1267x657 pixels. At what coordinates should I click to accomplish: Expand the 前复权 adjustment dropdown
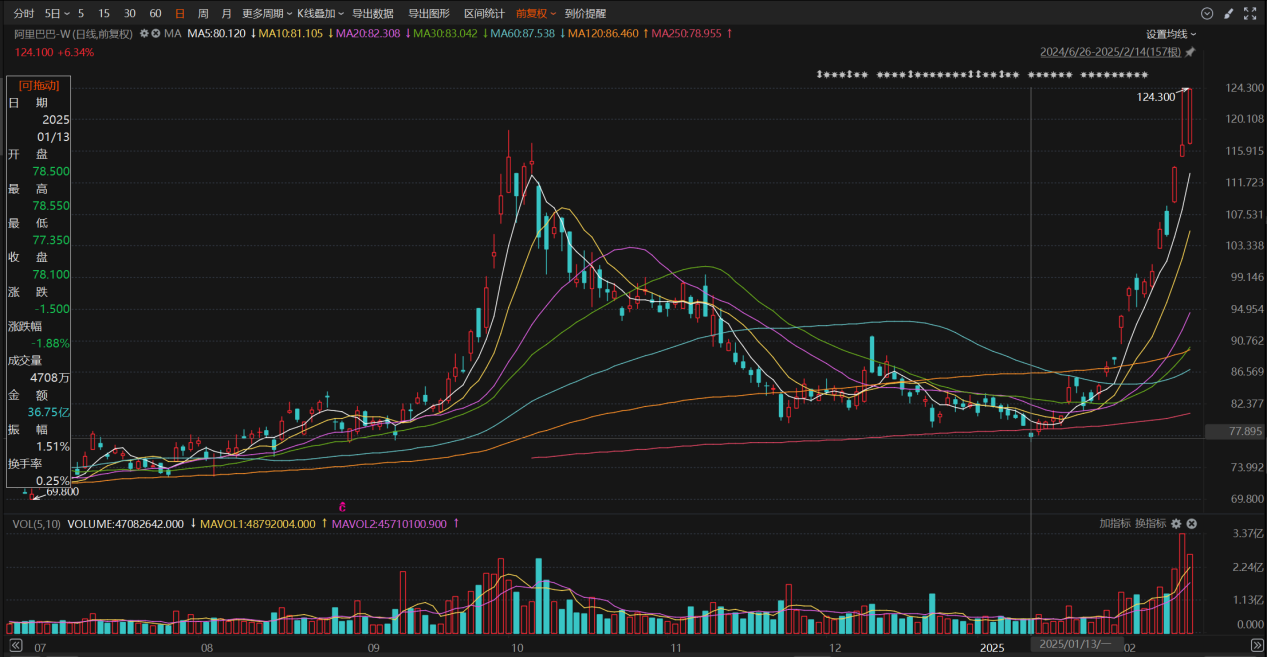coord(536,14)
